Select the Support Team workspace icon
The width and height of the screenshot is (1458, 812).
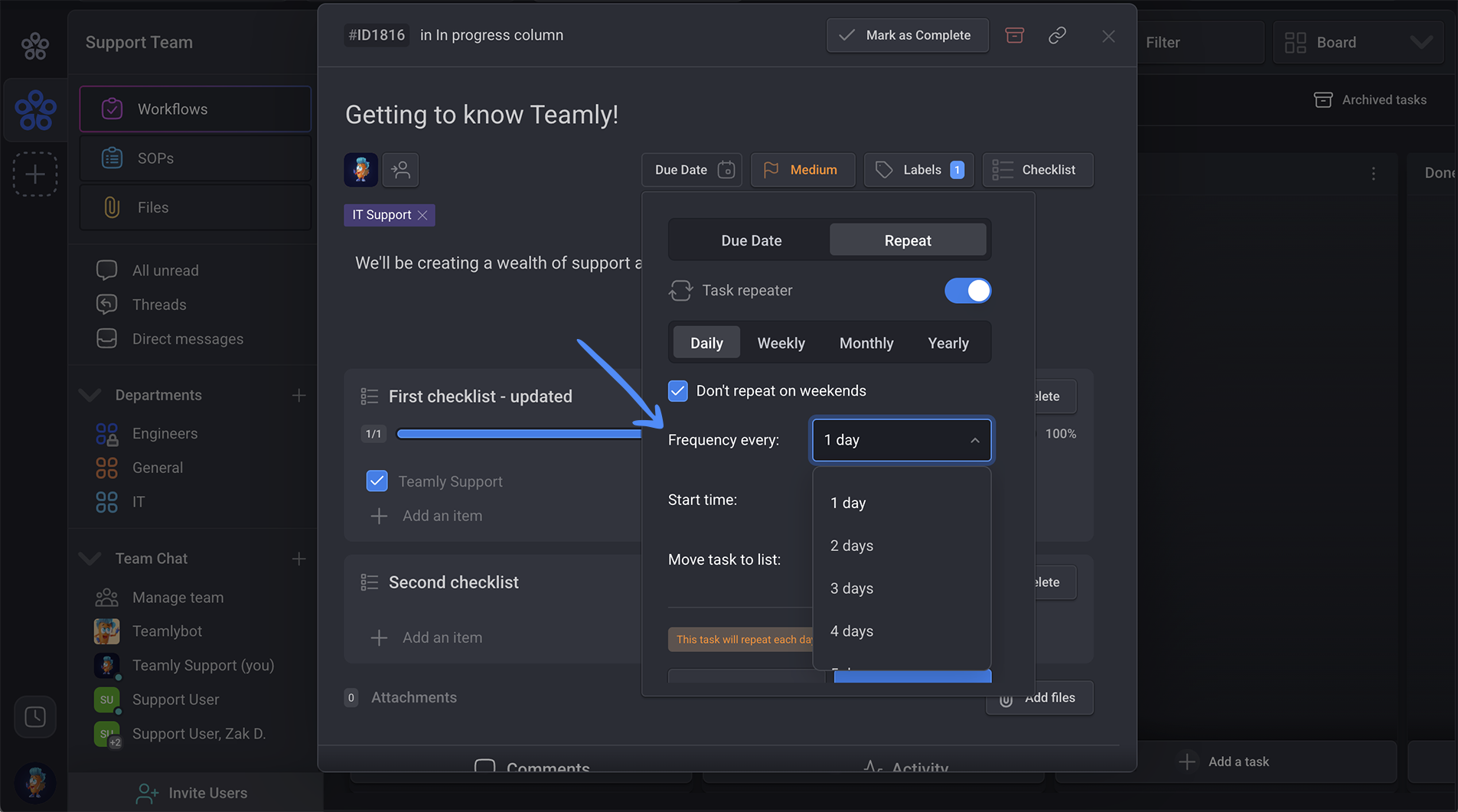[35, 110]
